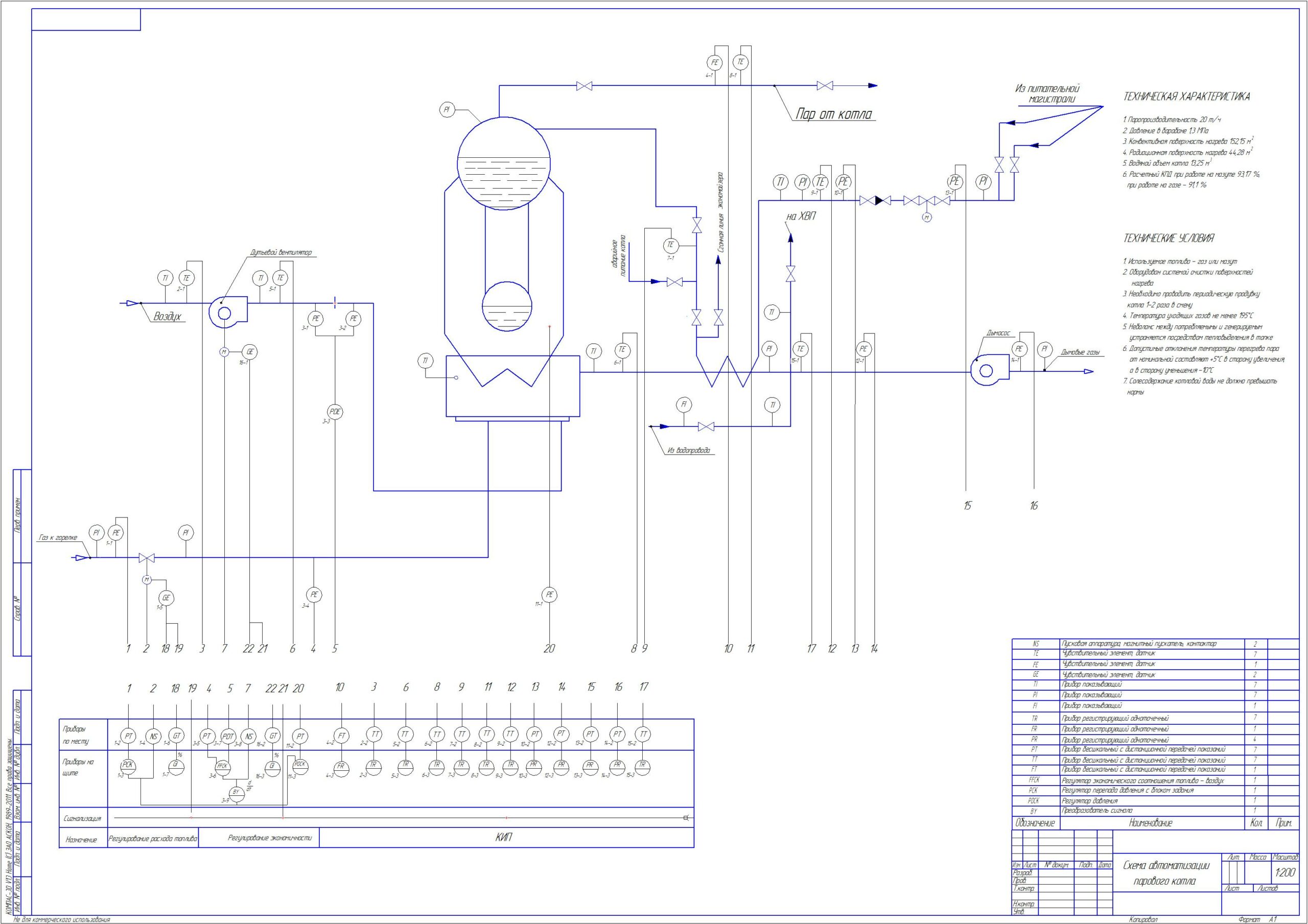This screenshot has width=1308, height=924.
Task: Click the 'Обозначение' column header
Action: [x=1035, y=823]
